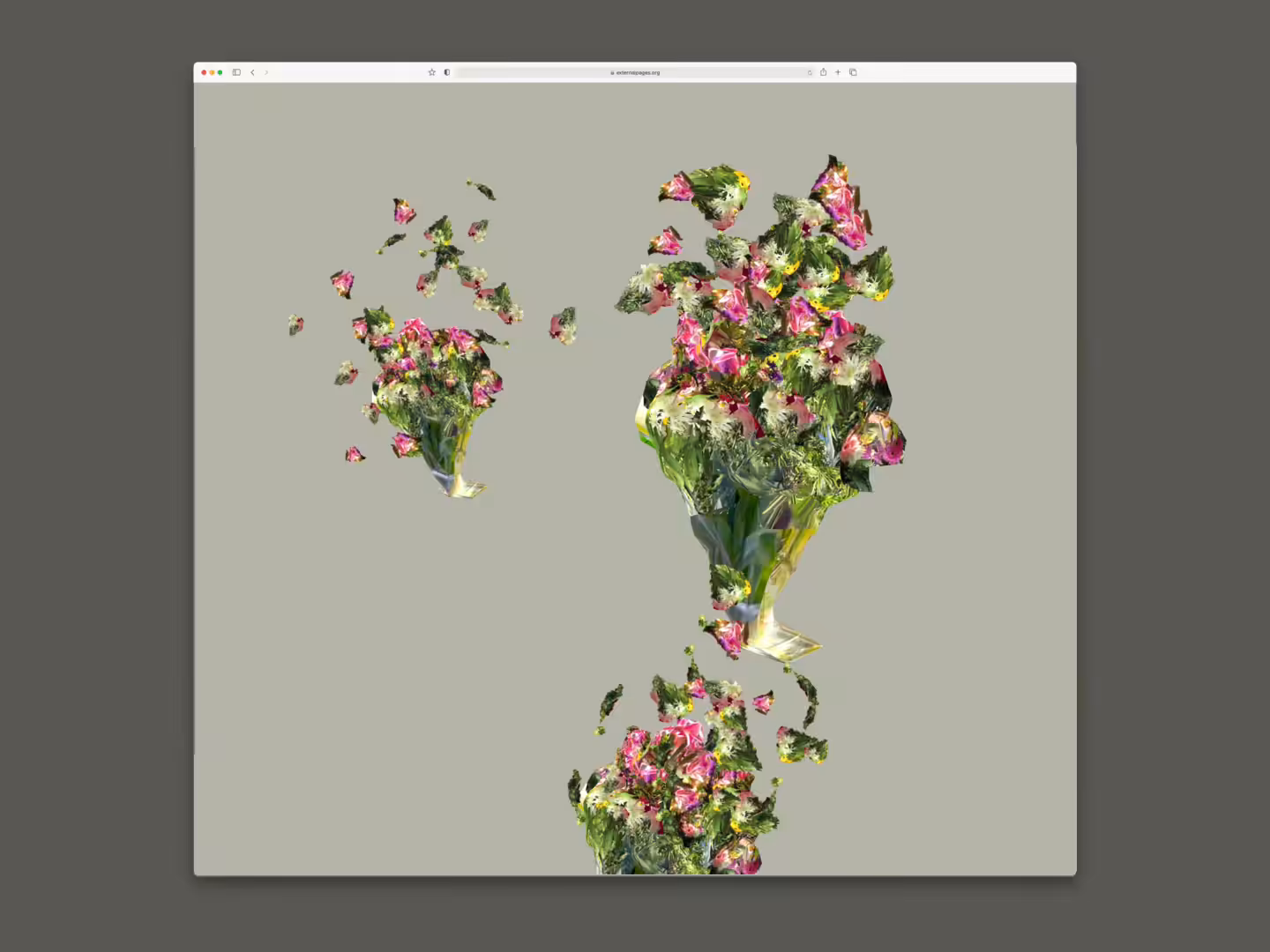Open the Share menu

coord(823,72)
